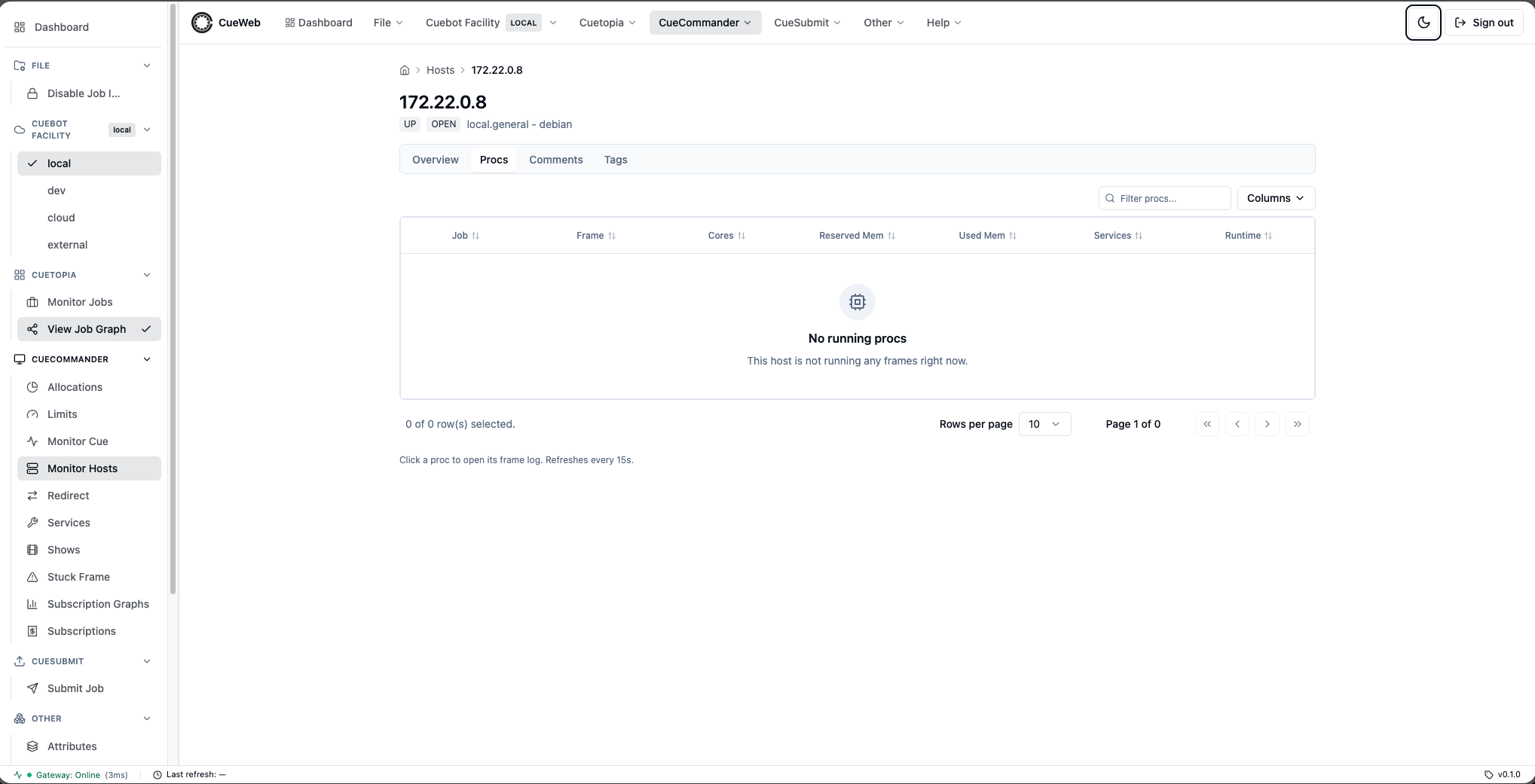Toggle dark mode with moon icon
The image size is (1535, 784).
coord(1423,23)
